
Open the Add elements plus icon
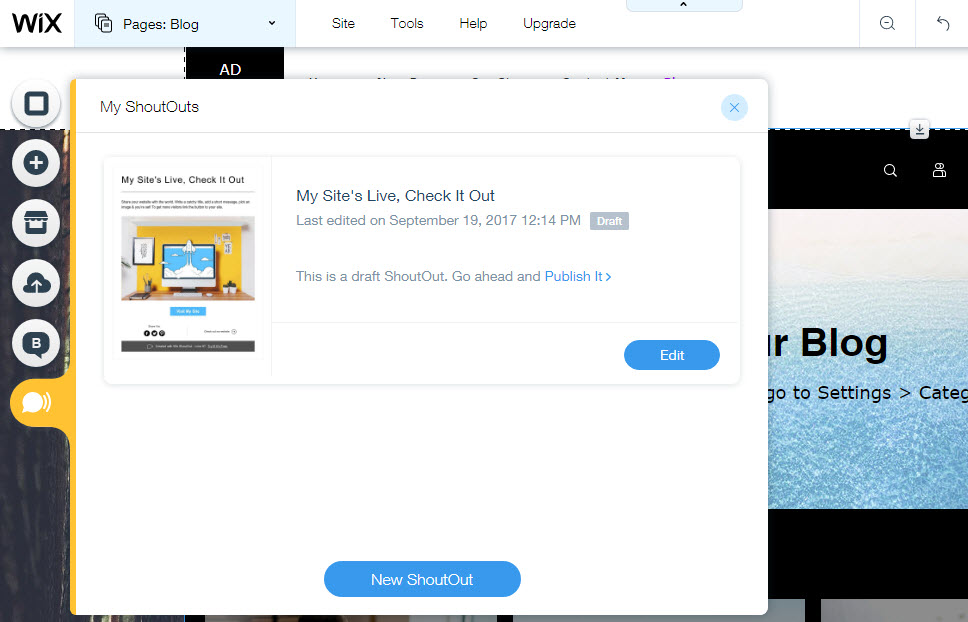[x=36, y=163]
